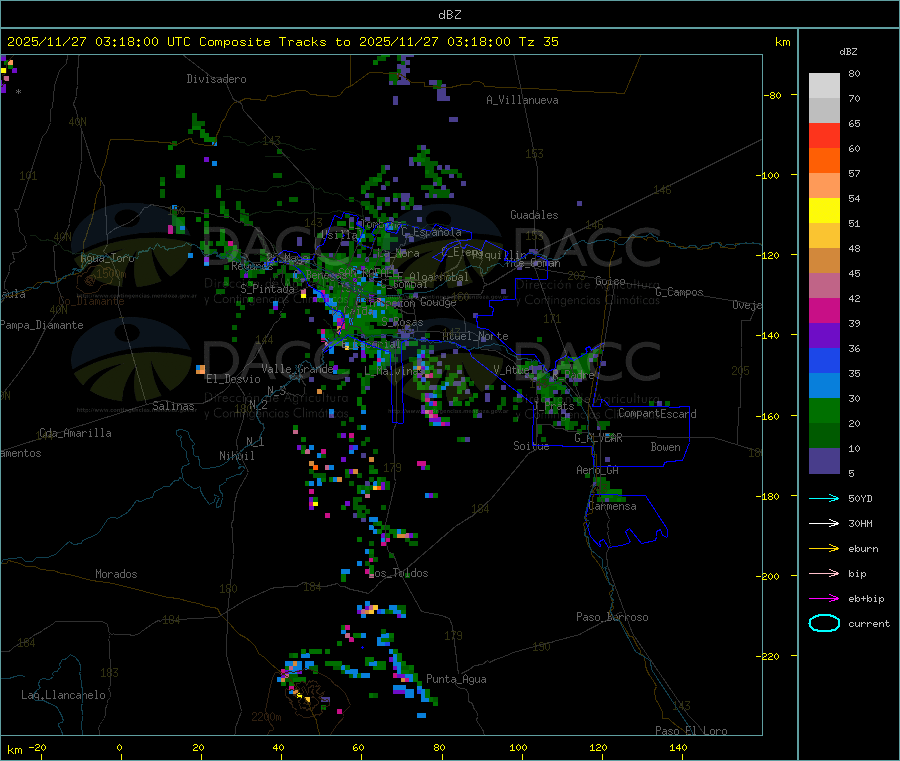Click the Salinas map label

173,406
